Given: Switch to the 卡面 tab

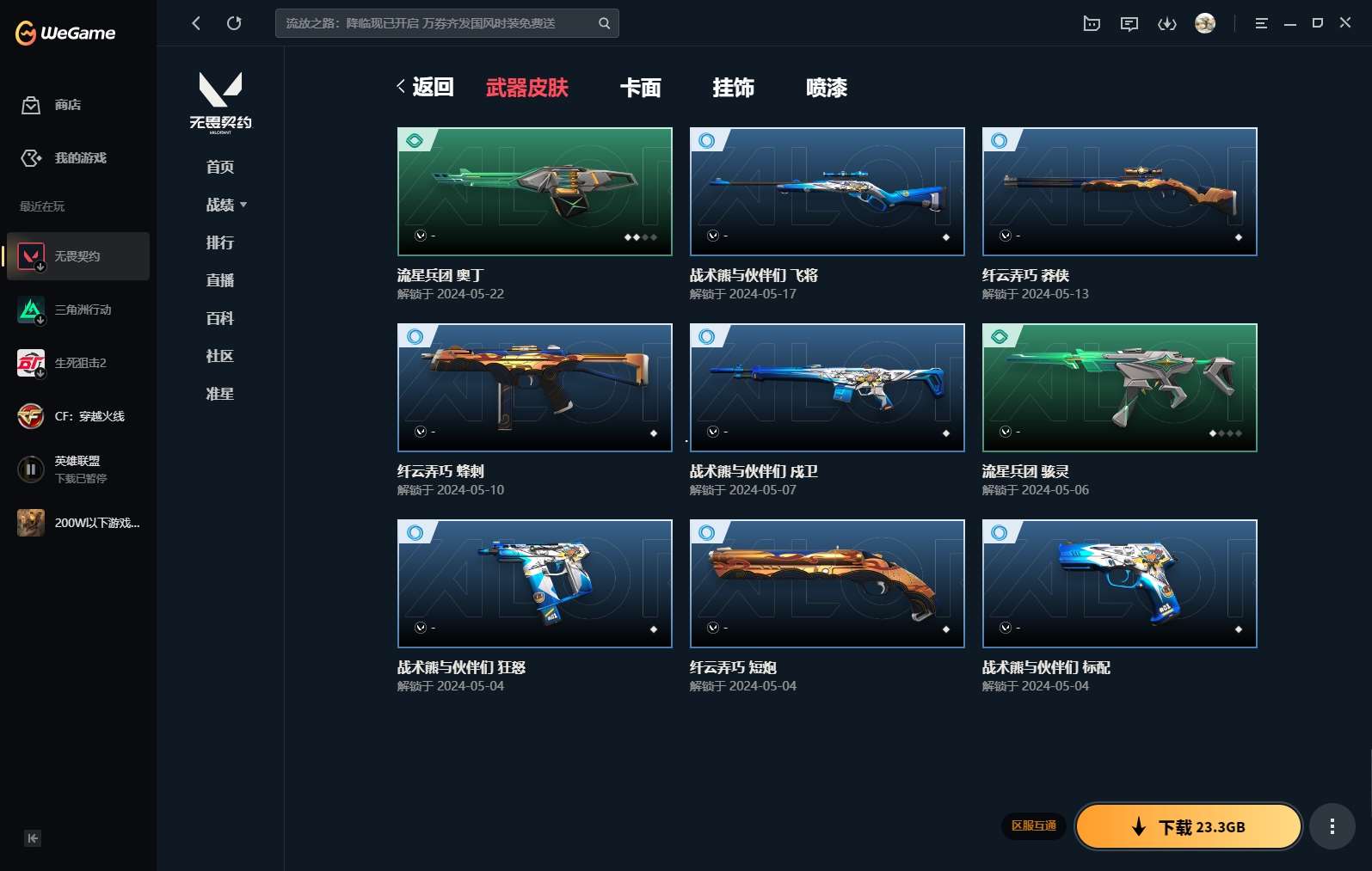Looking at the screenshot, I should pyautogui.click(x=640, y=88).
